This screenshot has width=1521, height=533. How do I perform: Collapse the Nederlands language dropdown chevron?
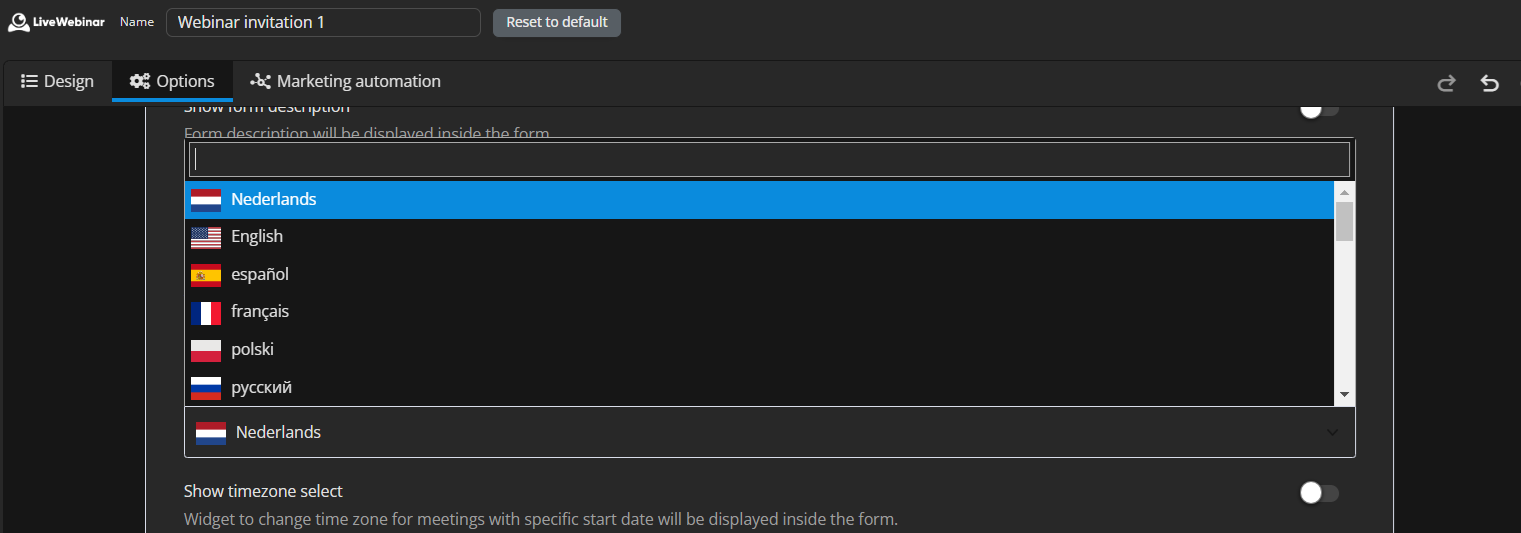[x=1332, y=432]
